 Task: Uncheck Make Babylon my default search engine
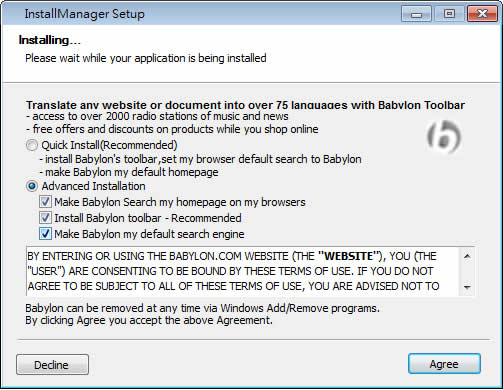45,234
